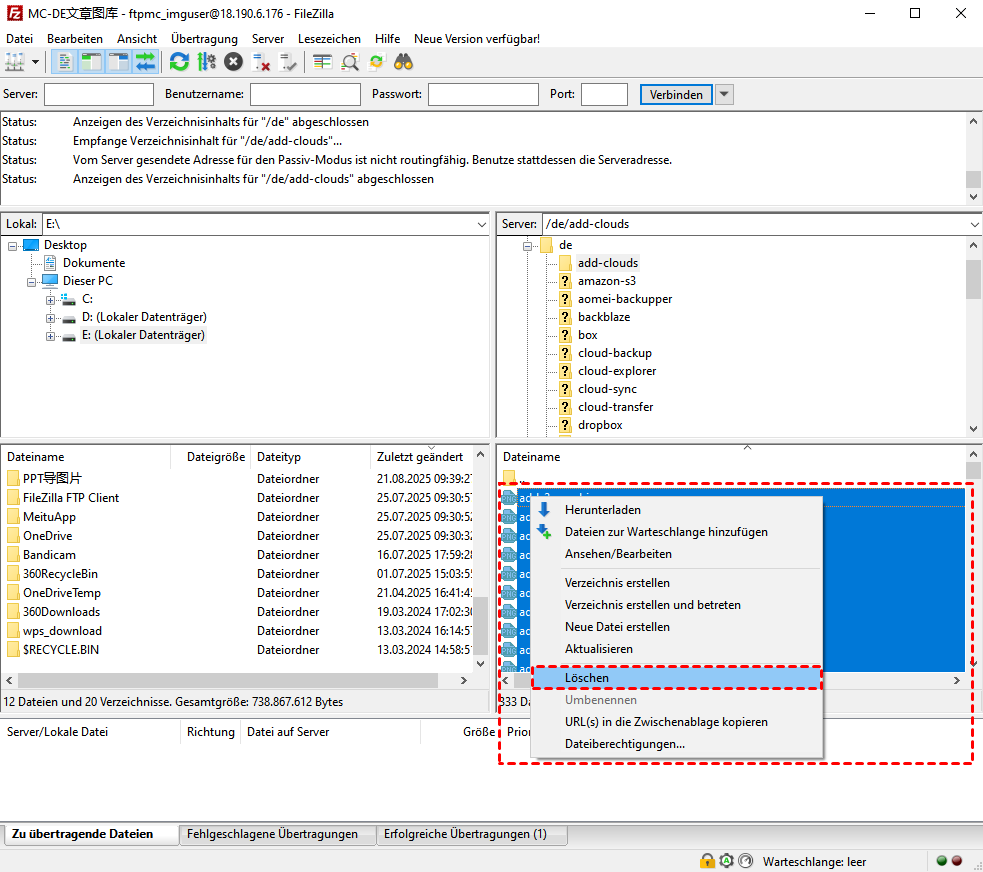Cancel current operation with X icon
Viewport: 983px width, 872px height.
(233, 62)
